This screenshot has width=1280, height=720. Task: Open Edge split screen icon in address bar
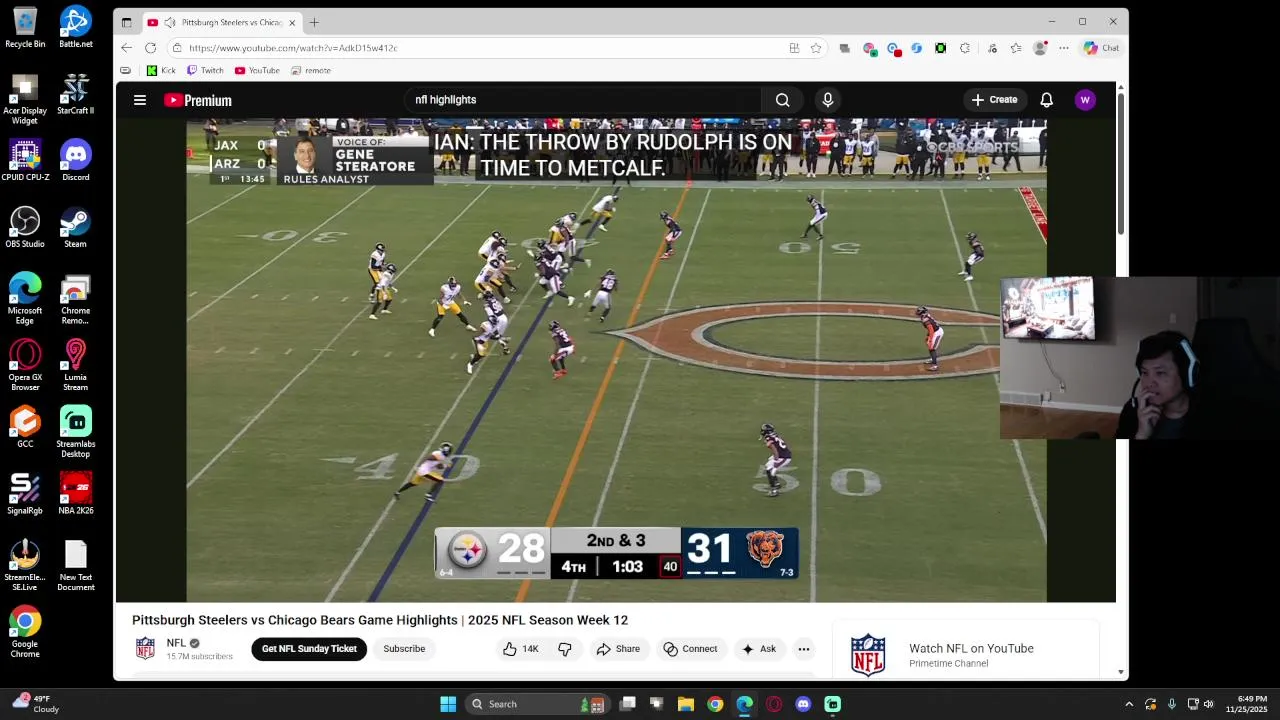click(x=794, y=48)
